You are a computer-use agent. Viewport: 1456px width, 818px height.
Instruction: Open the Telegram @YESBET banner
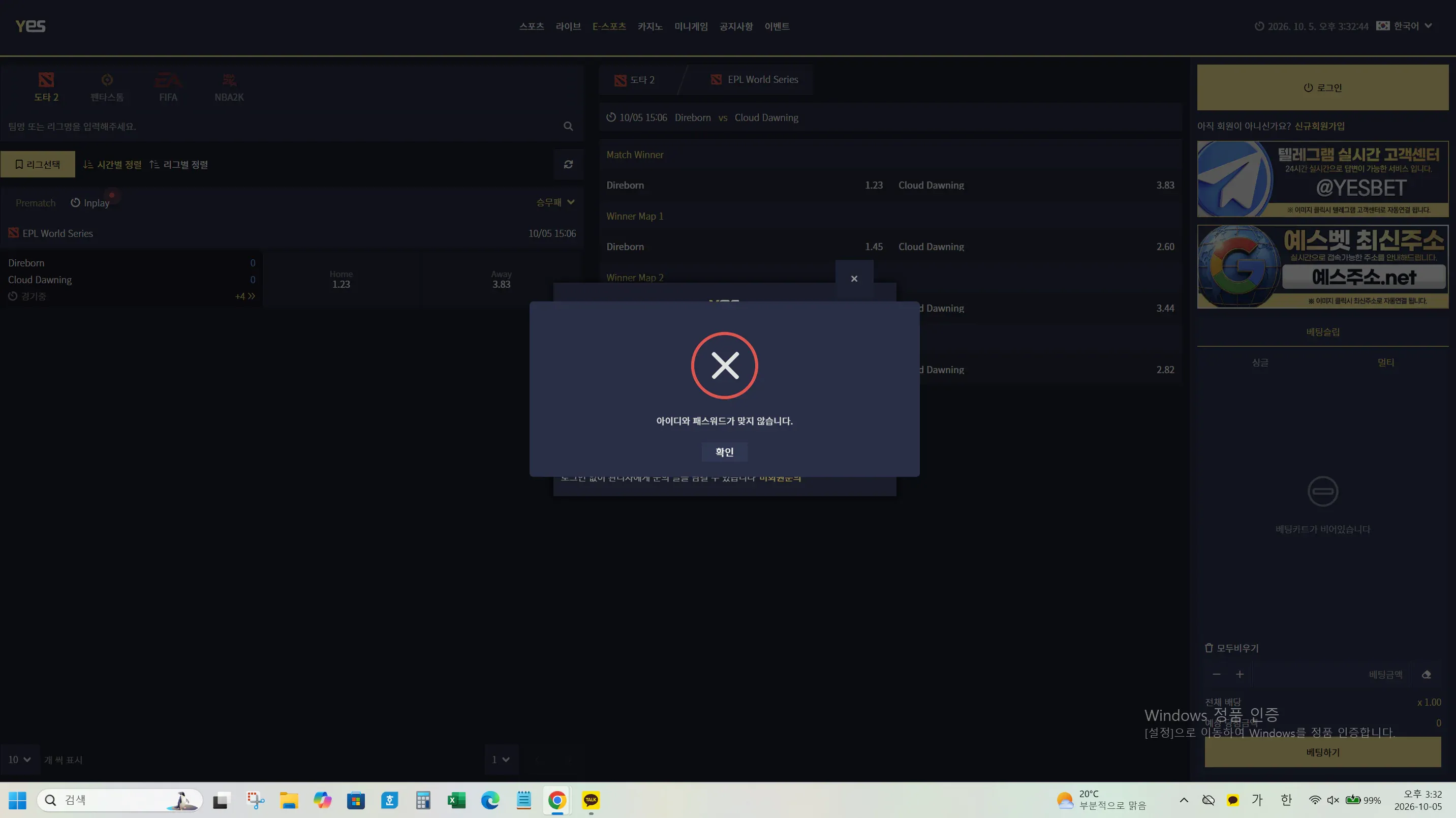click(x=1323, y=178)
